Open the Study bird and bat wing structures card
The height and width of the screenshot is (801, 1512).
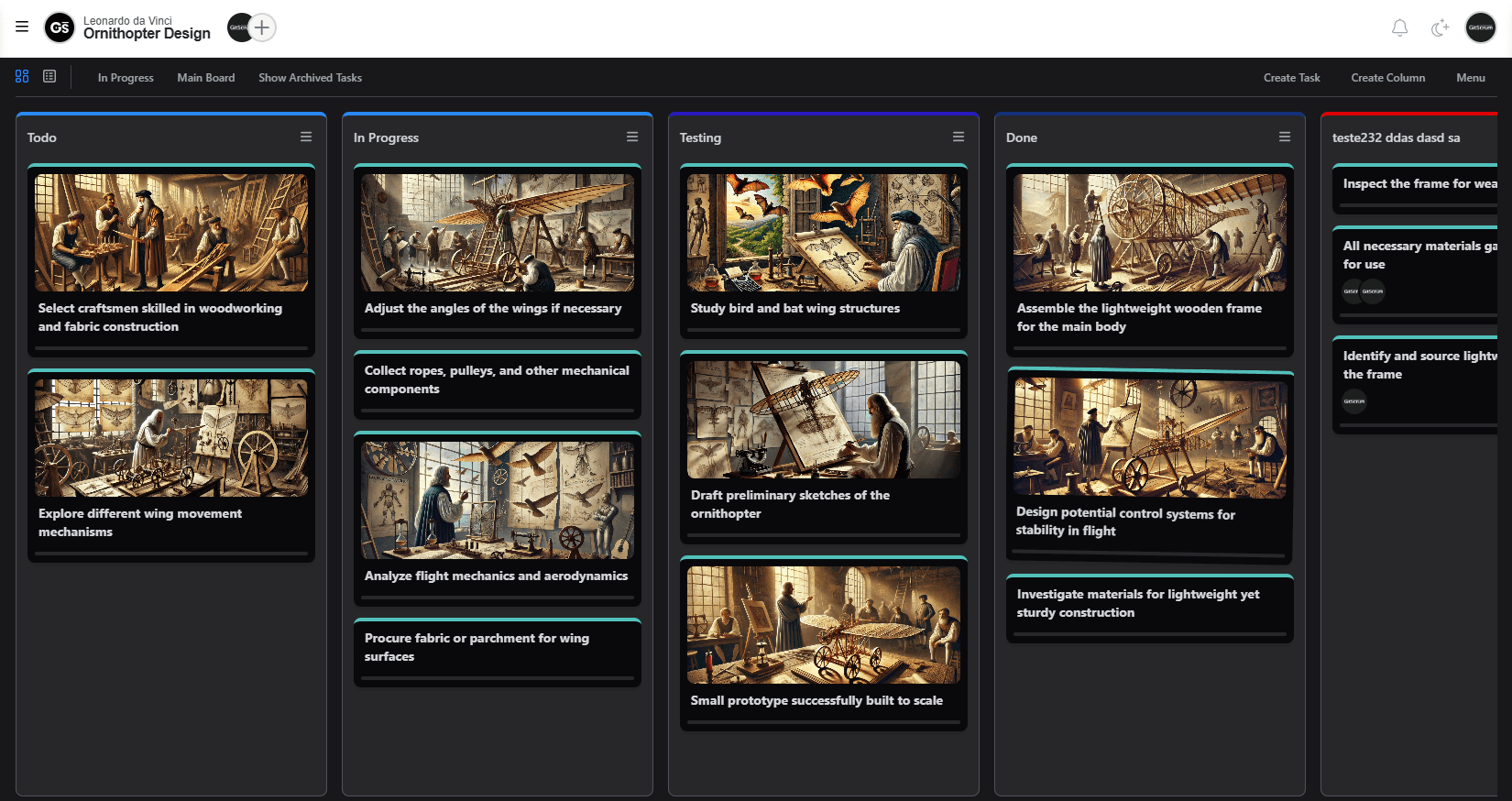point(794,309)
